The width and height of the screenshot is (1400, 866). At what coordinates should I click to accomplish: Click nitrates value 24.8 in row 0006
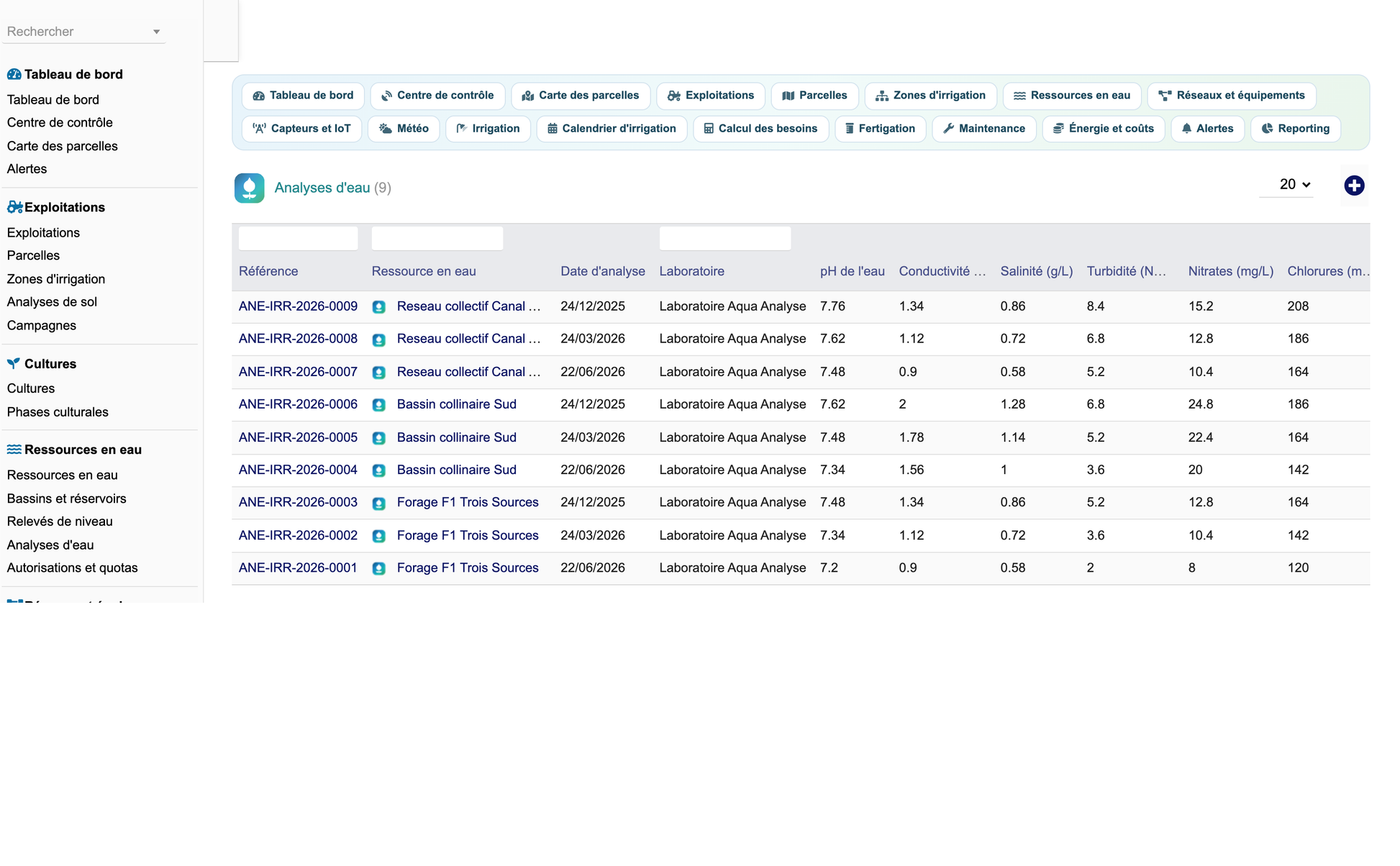click(x=1201, y=404)
